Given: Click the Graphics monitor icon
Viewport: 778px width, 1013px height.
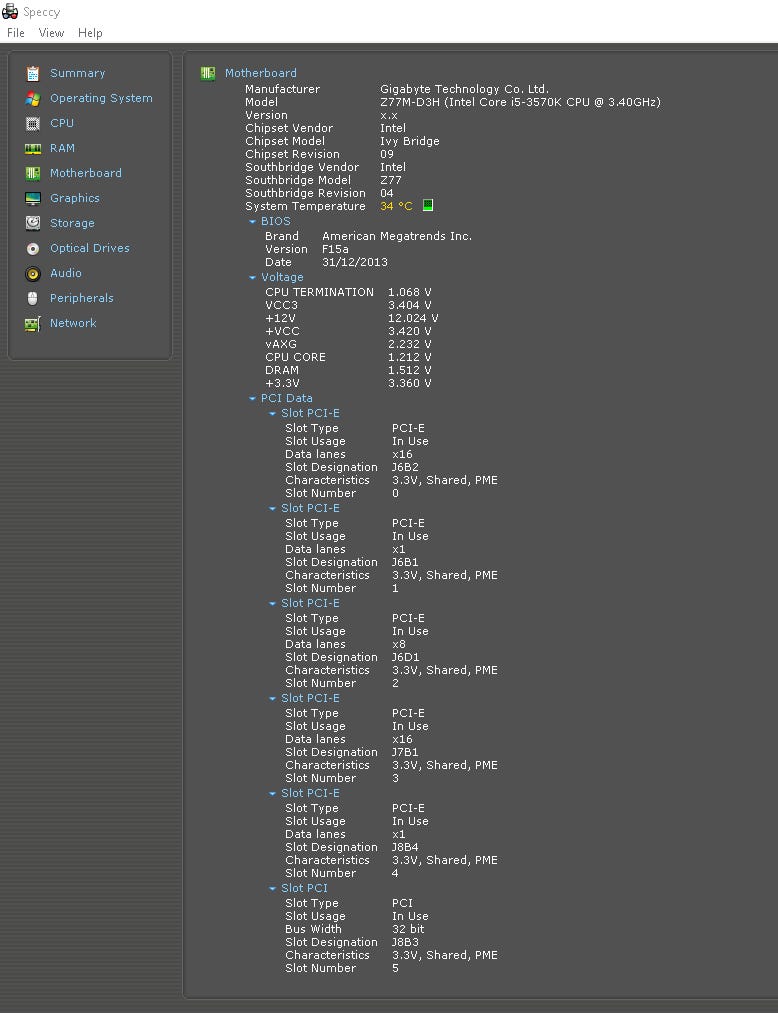Looking at the screenshot, I should pos(33,198).
